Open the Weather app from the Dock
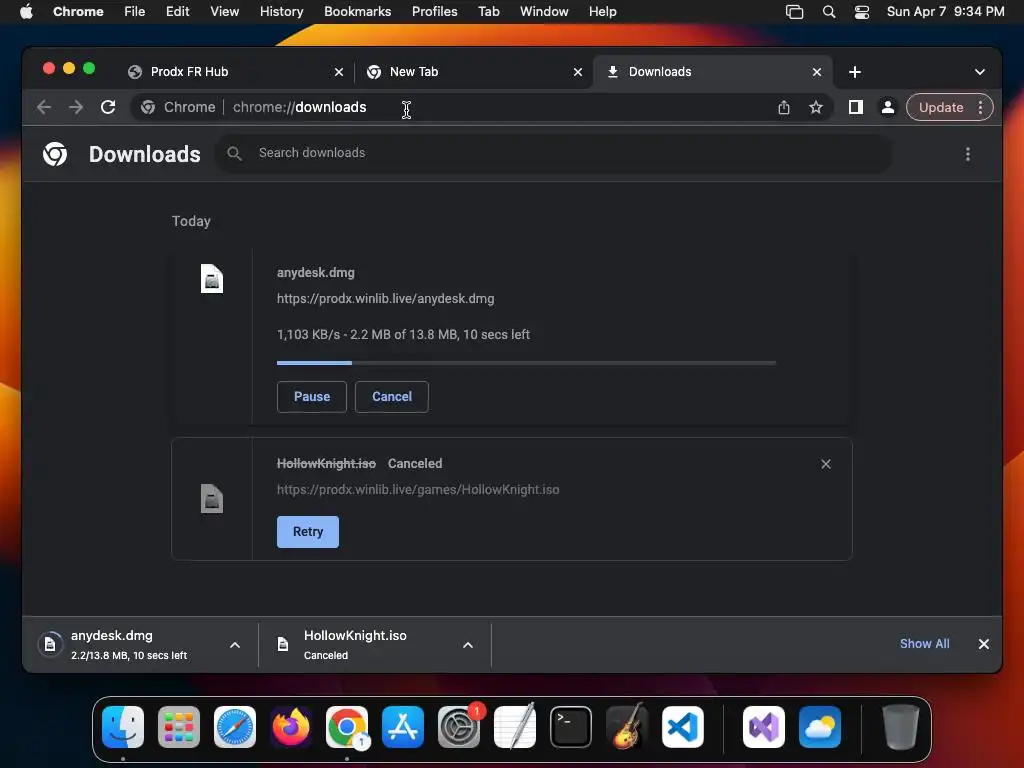This screenshot has height=768, width=1024. [820, 727]
